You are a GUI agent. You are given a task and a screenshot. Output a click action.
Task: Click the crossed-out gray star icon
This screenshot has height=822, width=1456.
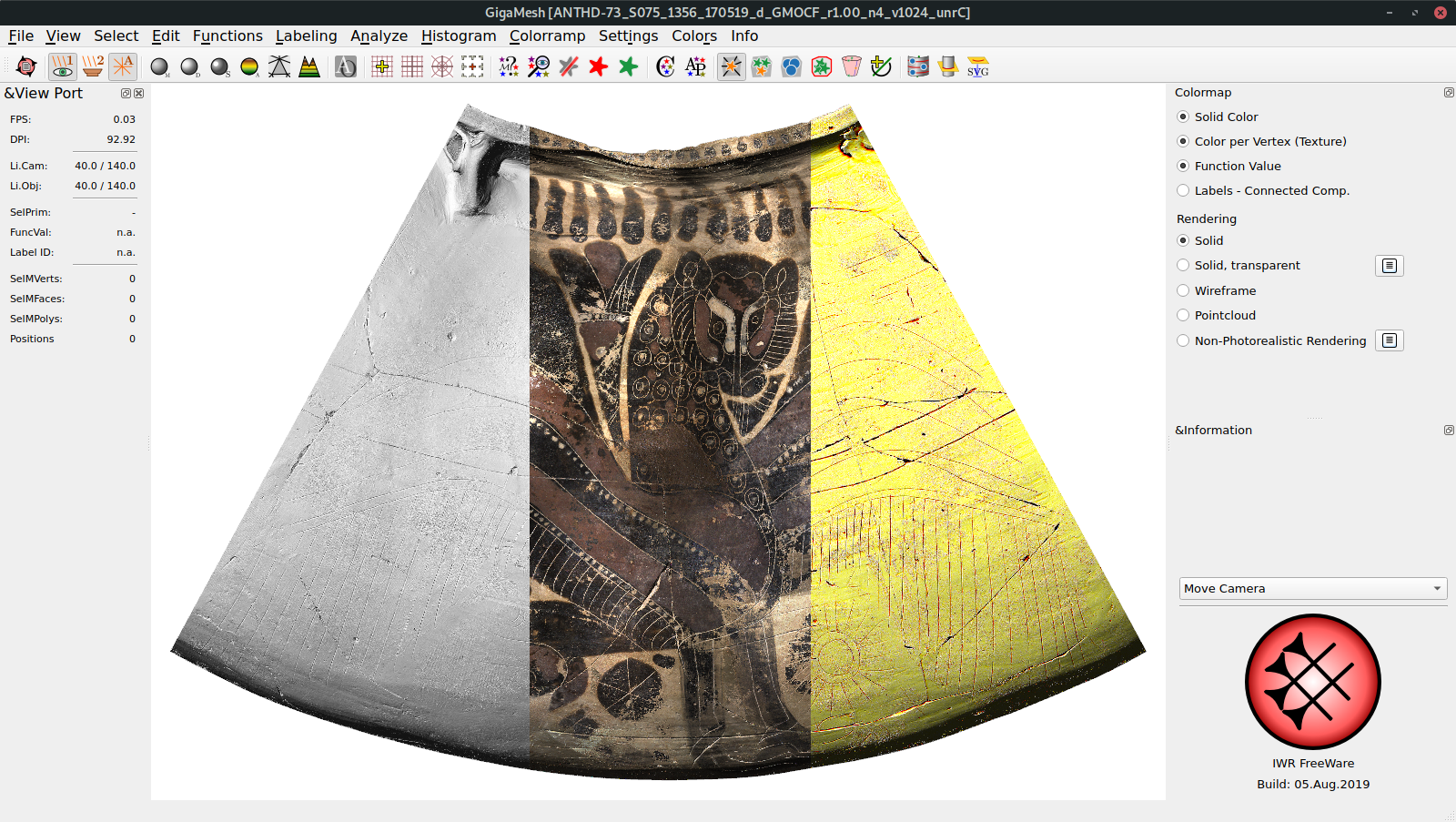pos(569,66)
